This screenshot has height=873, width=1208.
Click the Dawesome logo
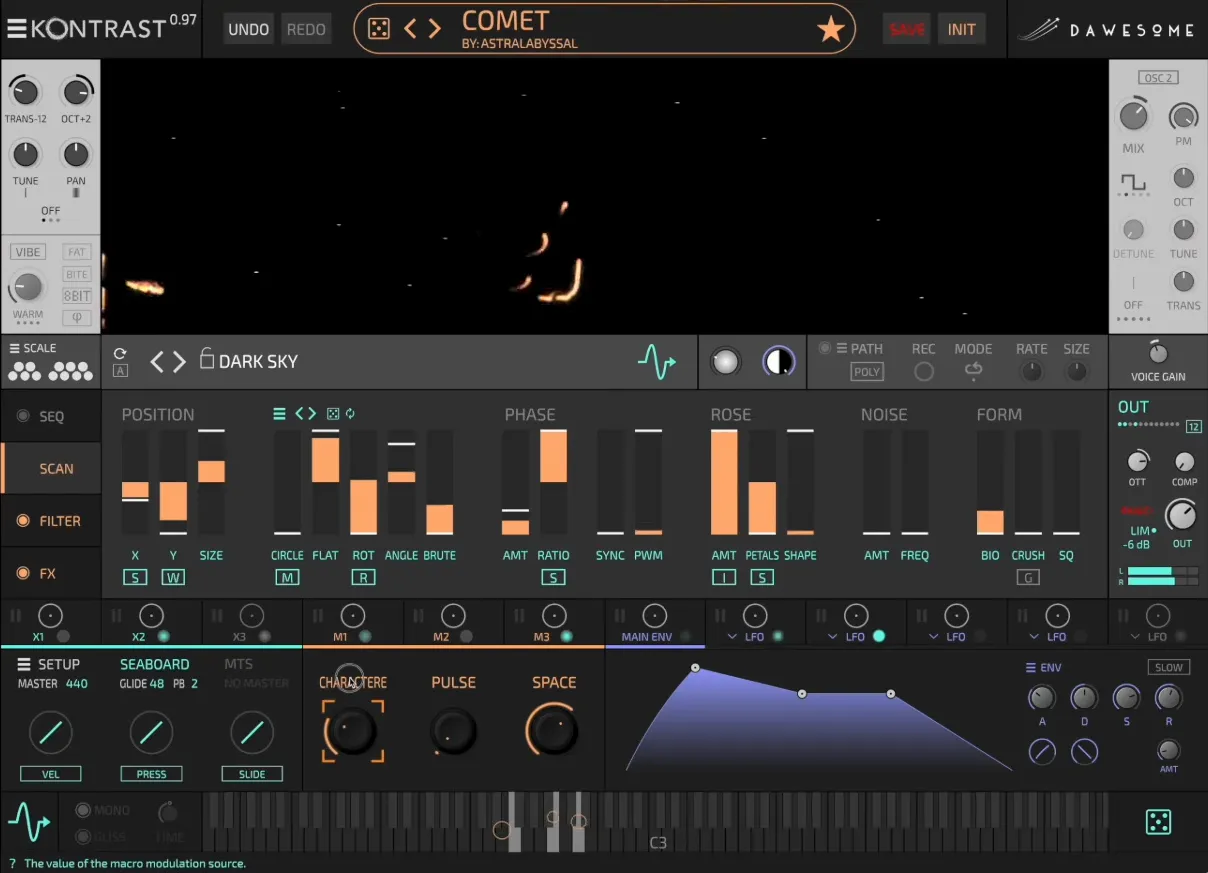click(1106, 29)
